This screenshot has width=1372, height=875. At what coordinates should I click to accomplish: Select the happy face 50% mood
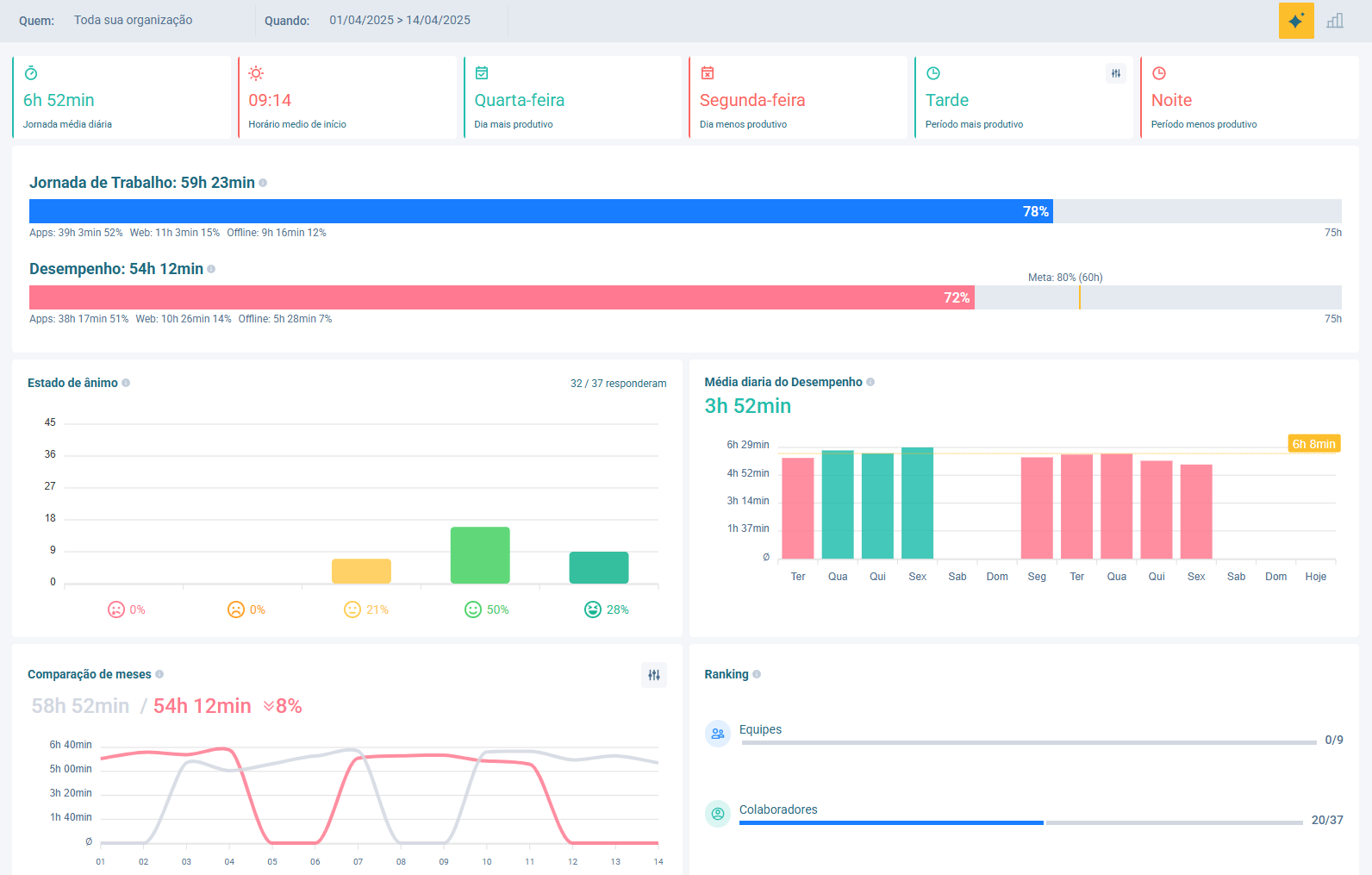click(x=473, y=609)
